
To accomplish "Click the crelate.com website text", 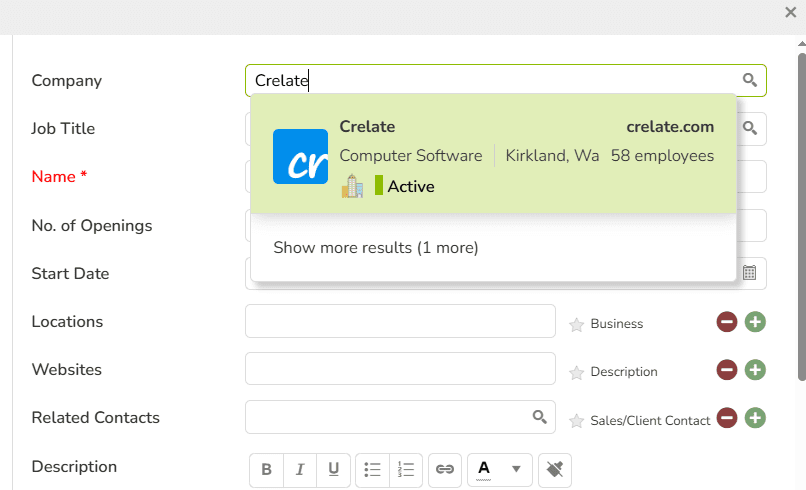I will click(670, 126).
